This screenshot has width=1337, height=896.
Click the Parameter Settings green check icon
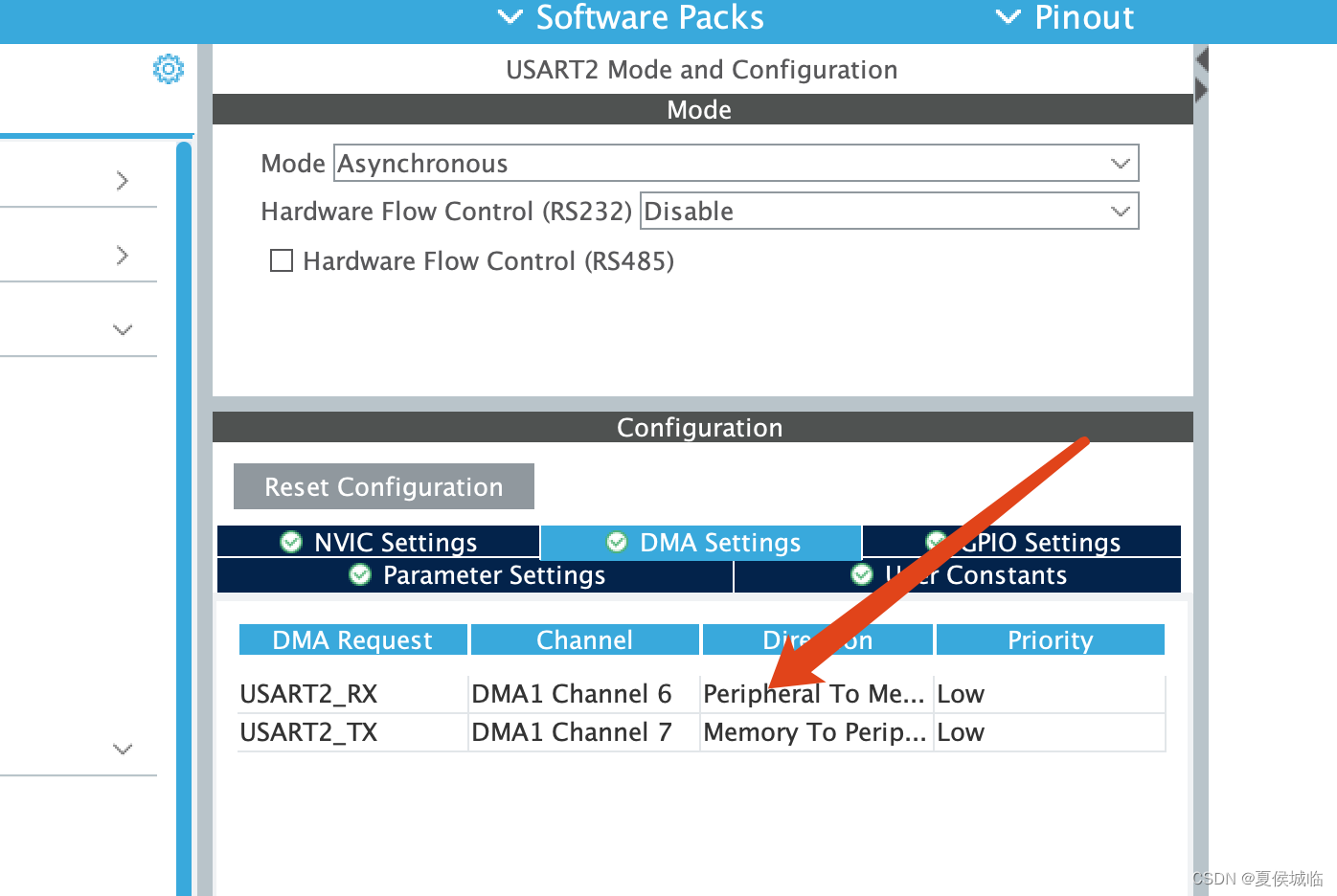[360, 574]
